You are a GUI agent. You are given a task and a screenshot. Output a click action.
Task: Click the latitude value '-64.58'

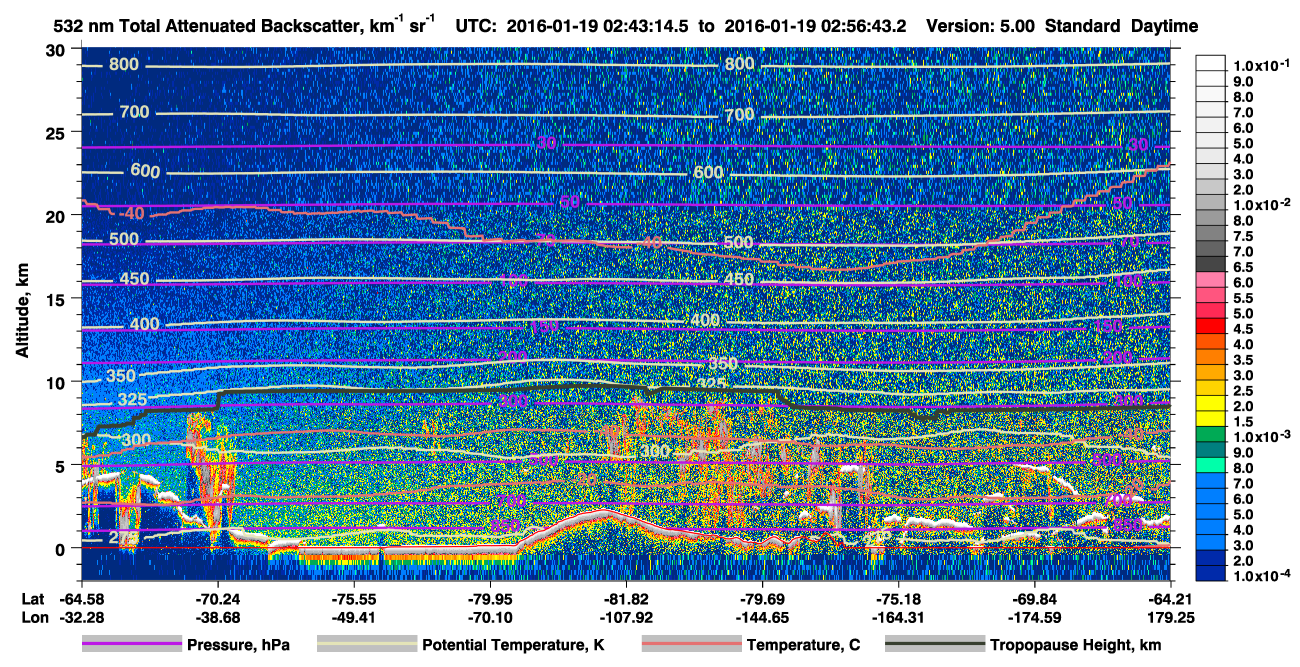click(x=81, y=600)
